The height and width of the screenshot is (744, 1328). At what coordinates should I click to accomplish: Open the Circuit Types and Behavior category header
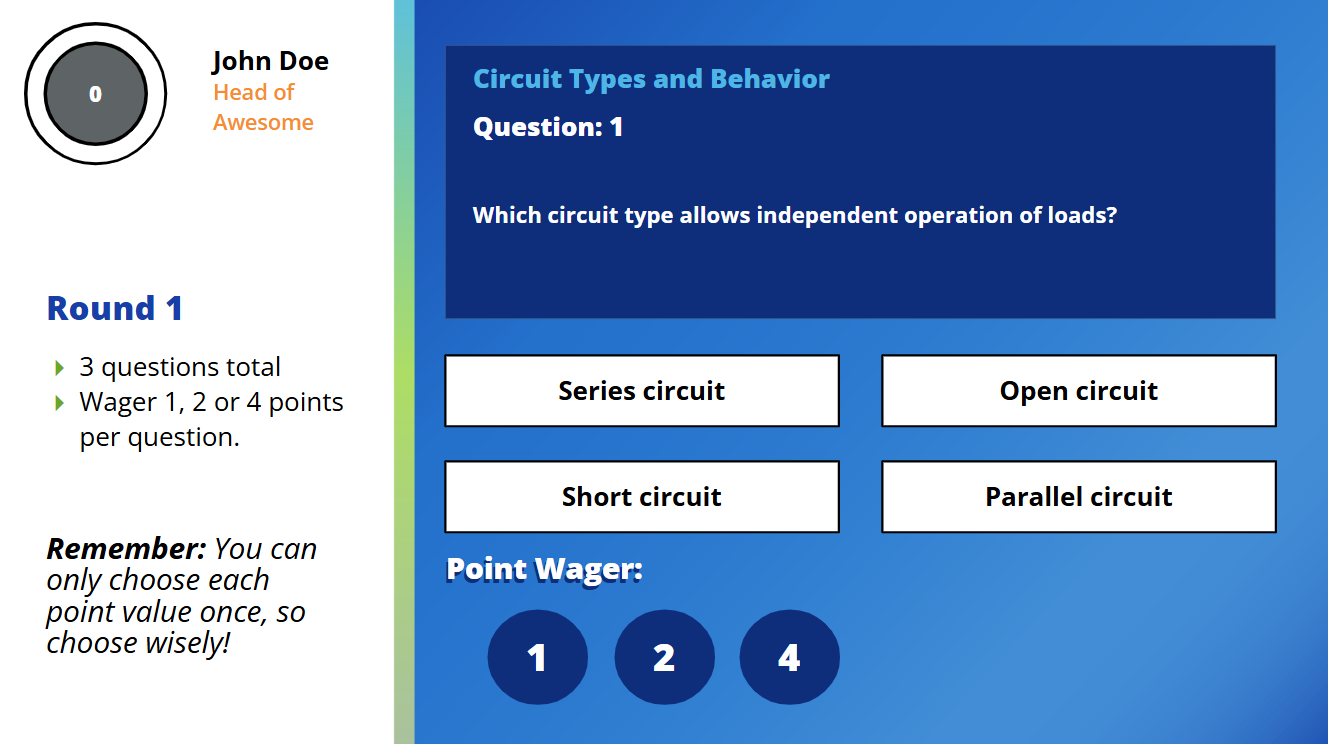(651, 78)
